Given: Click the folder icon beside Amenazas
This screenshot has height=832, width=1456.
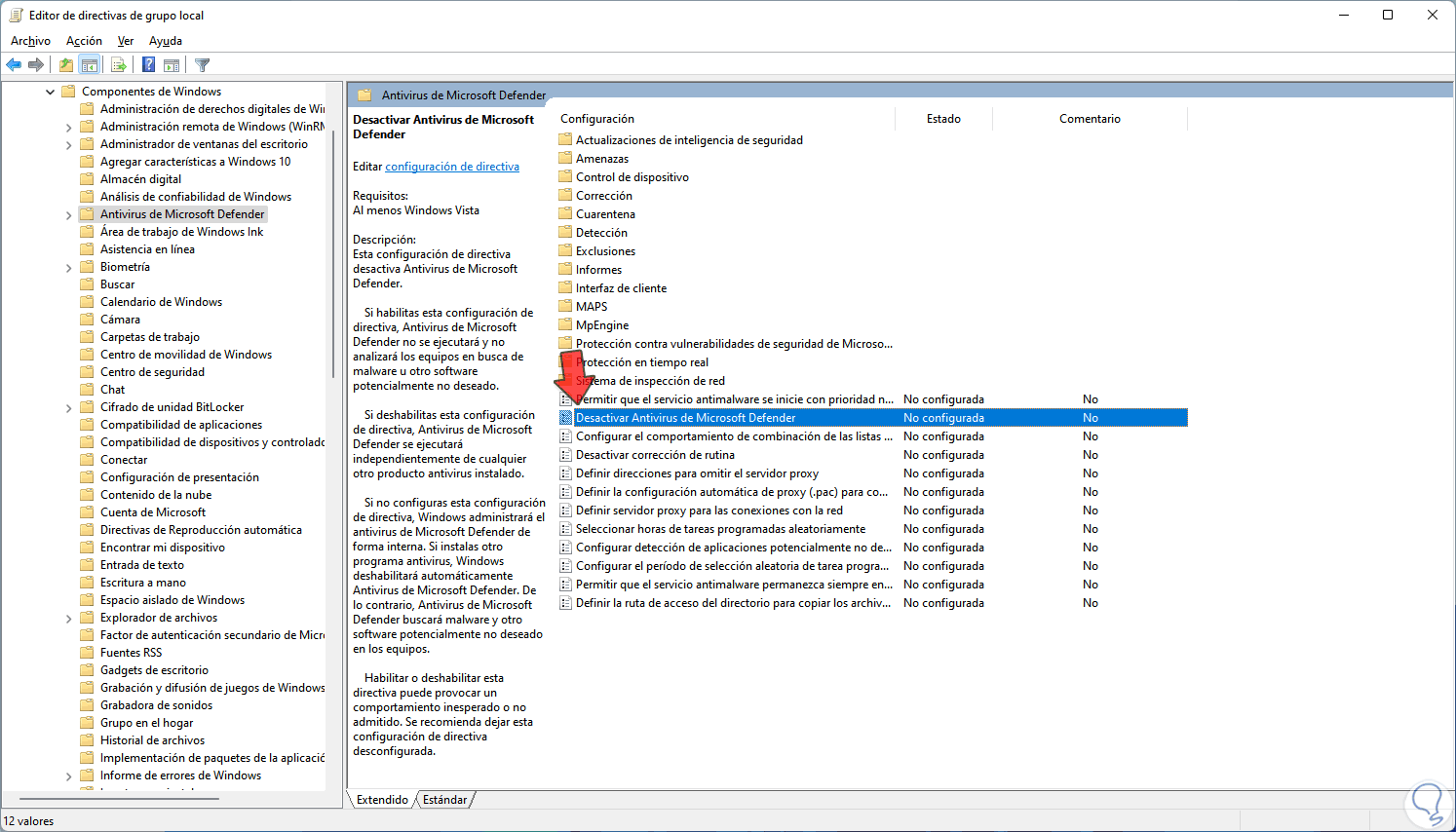Looking at the screenshot, I should (x=565, y=159).
